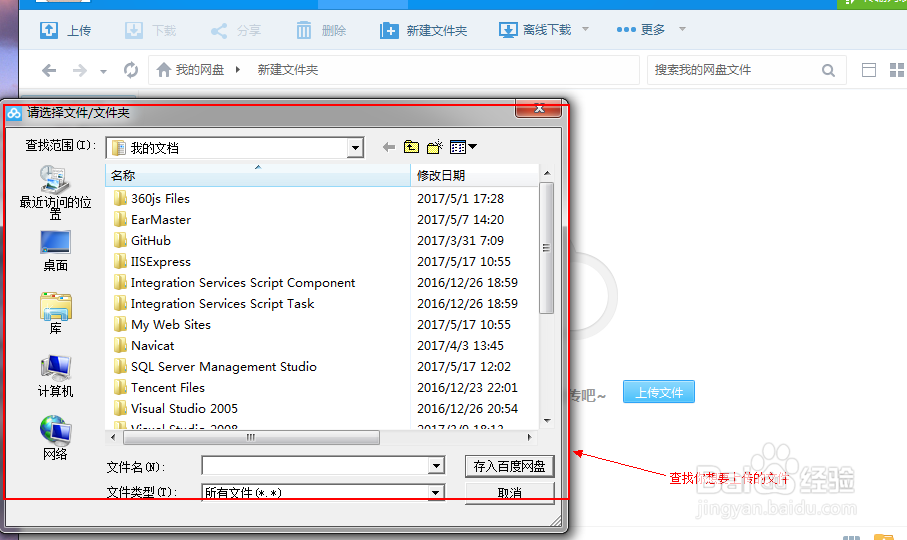The height and width of the screenshot is (540, 907).
Task: Open 网络 (Network) in places bar
Action: (55, 438)
